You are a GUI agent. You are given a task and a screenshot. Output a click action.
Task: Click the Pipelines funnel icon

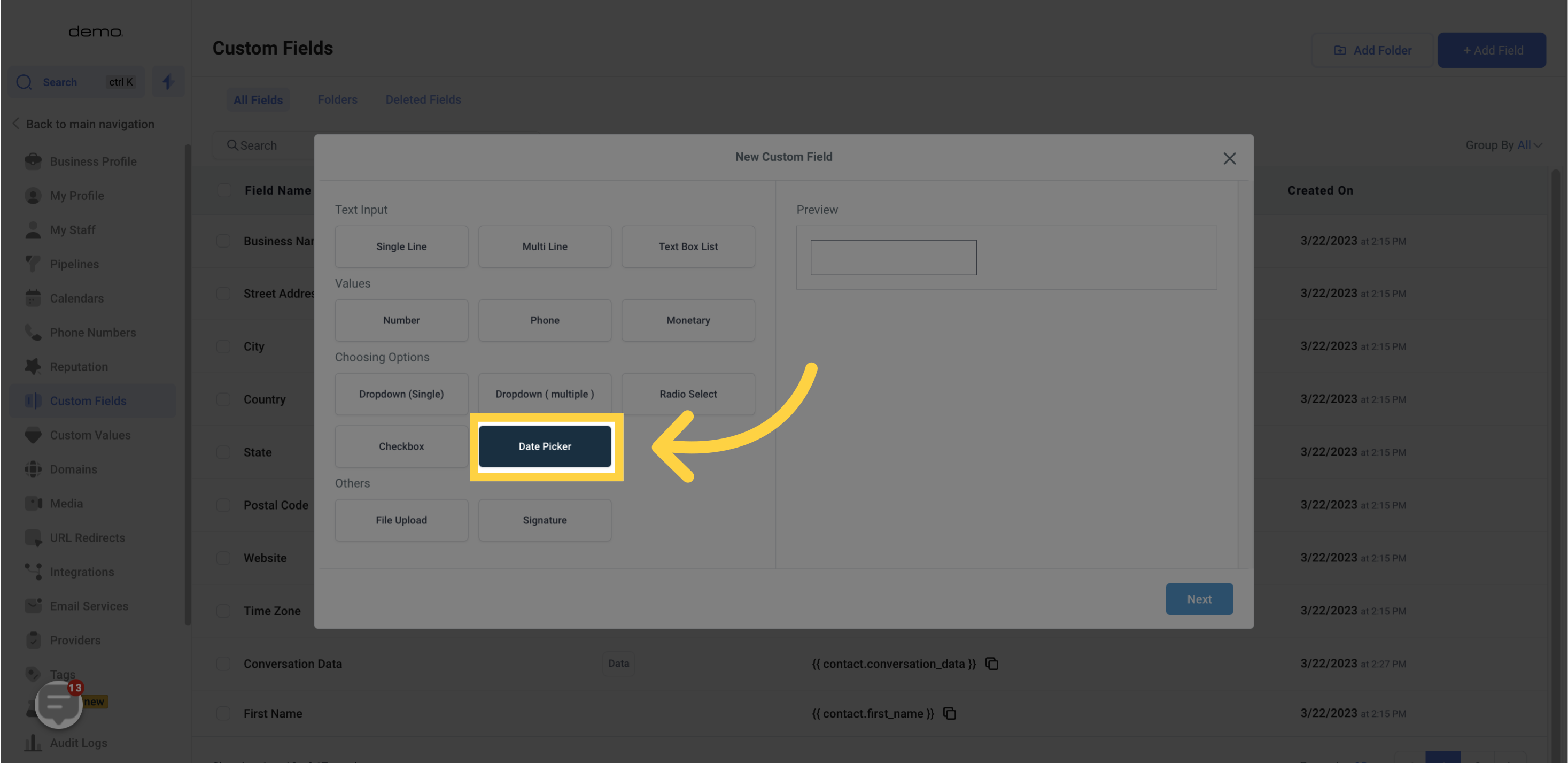pos(33,264)
